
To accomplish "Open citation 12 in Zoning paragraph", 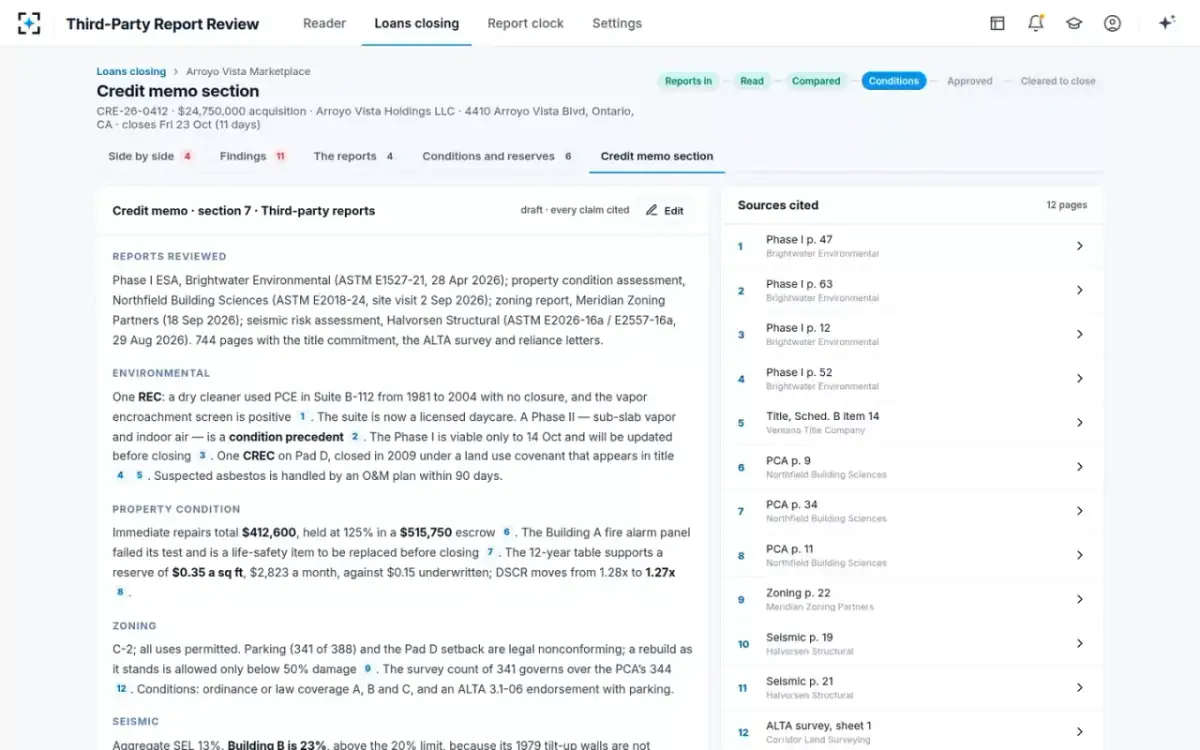I will pos(121,689).
